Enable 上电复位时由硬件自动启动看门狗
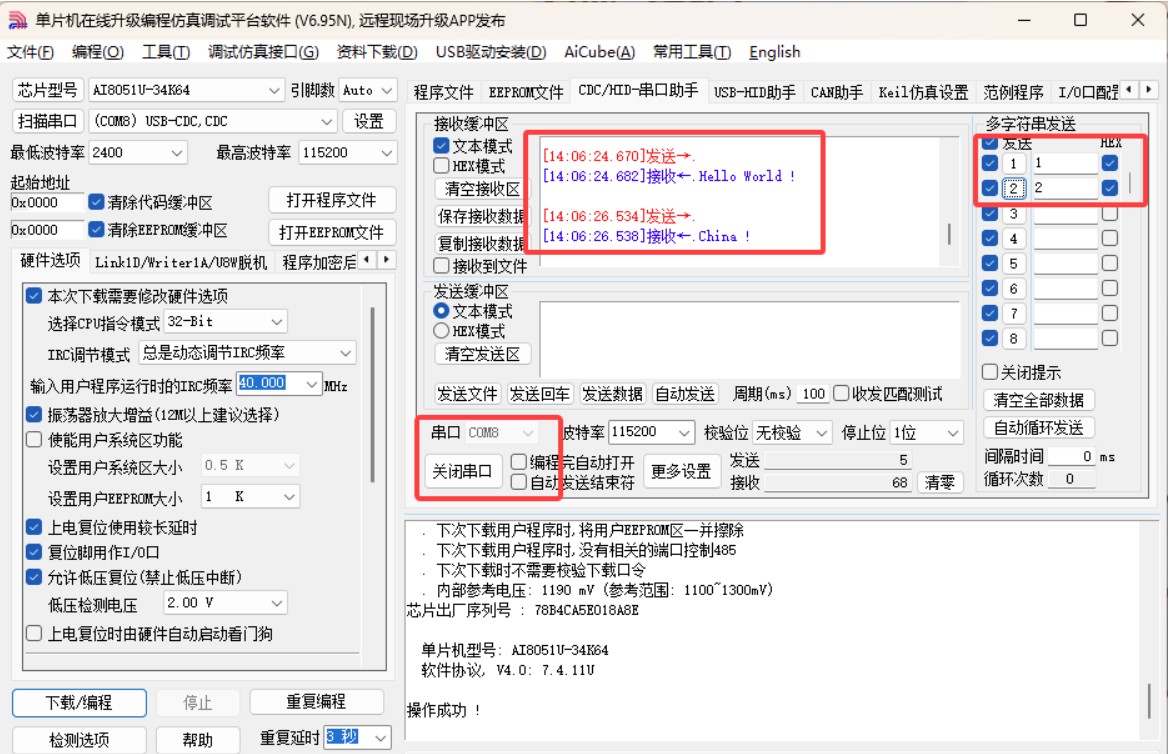 34,634
